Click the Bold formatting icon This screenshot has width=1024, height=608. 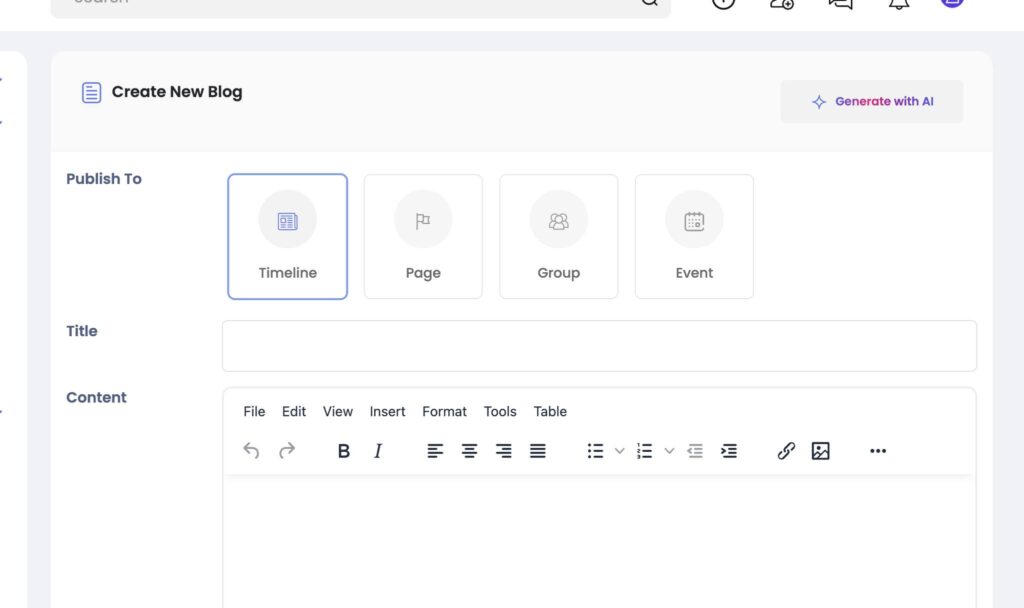pos(343,451)
